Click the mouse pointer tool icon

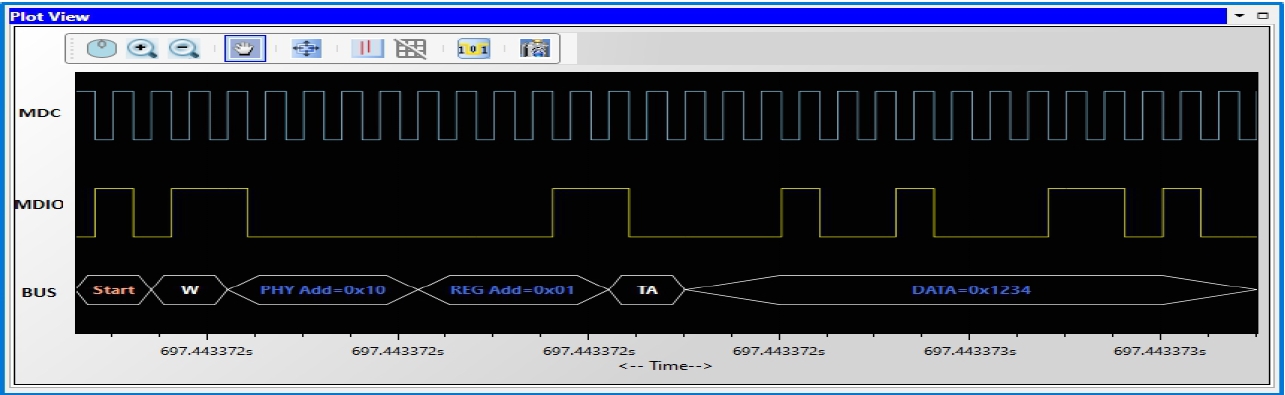click(x=102, y=48)
